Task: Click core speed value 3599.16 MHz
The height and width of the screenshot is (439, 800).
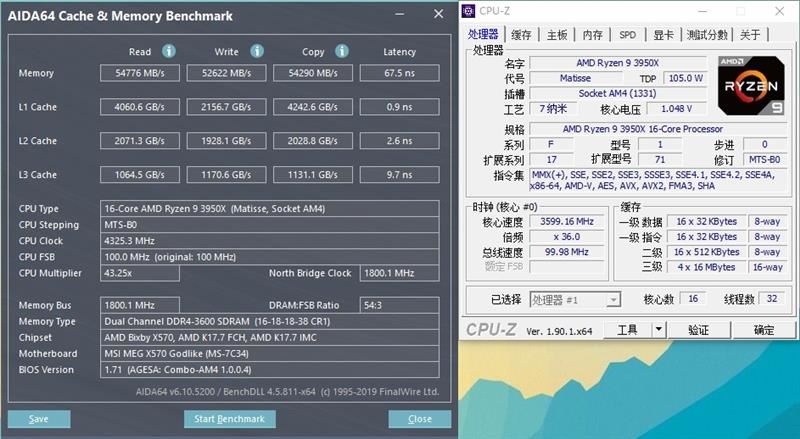Action: [x=567, y=222]
